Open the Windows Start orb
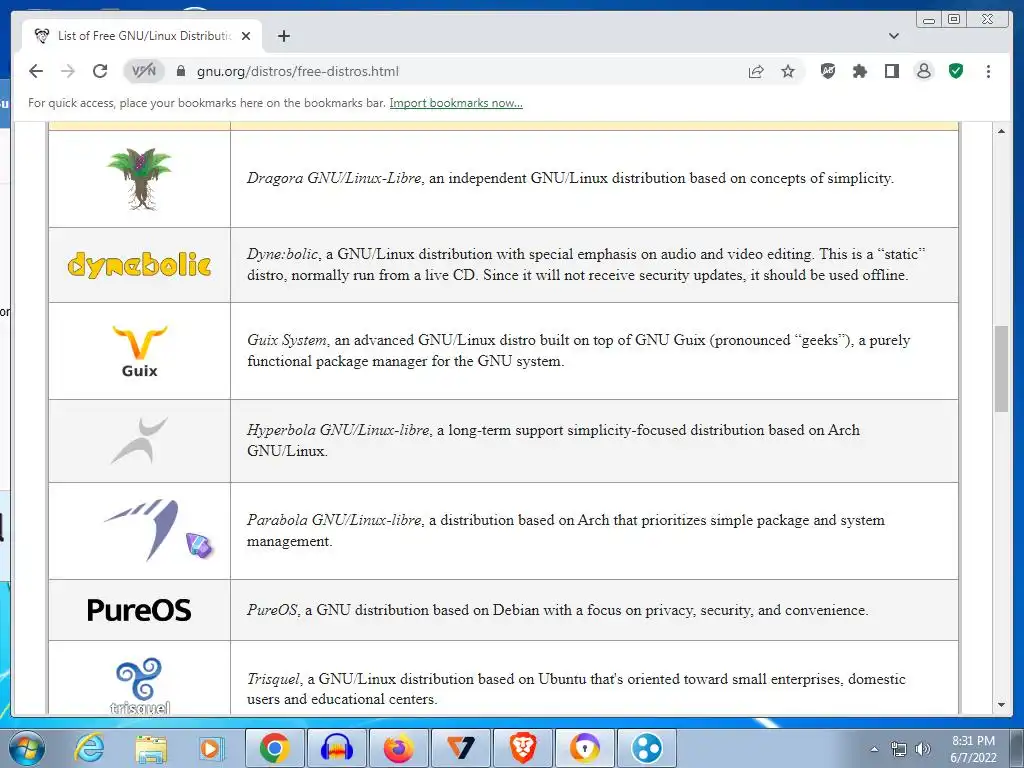The image size is (1024, 768). 26,748
